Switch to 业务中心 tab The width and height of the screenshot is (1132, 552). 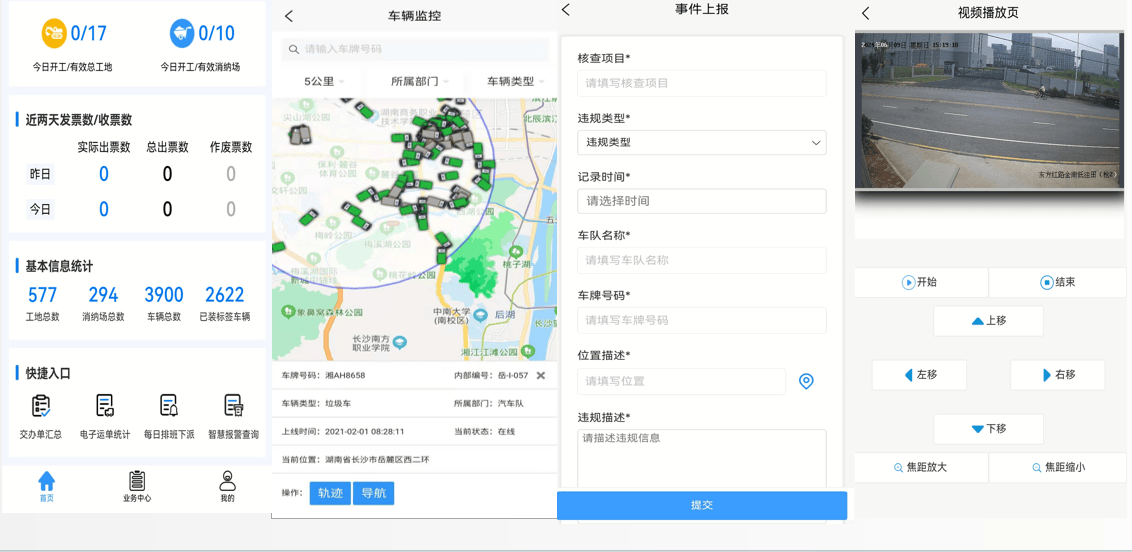[x=137, y=485]
